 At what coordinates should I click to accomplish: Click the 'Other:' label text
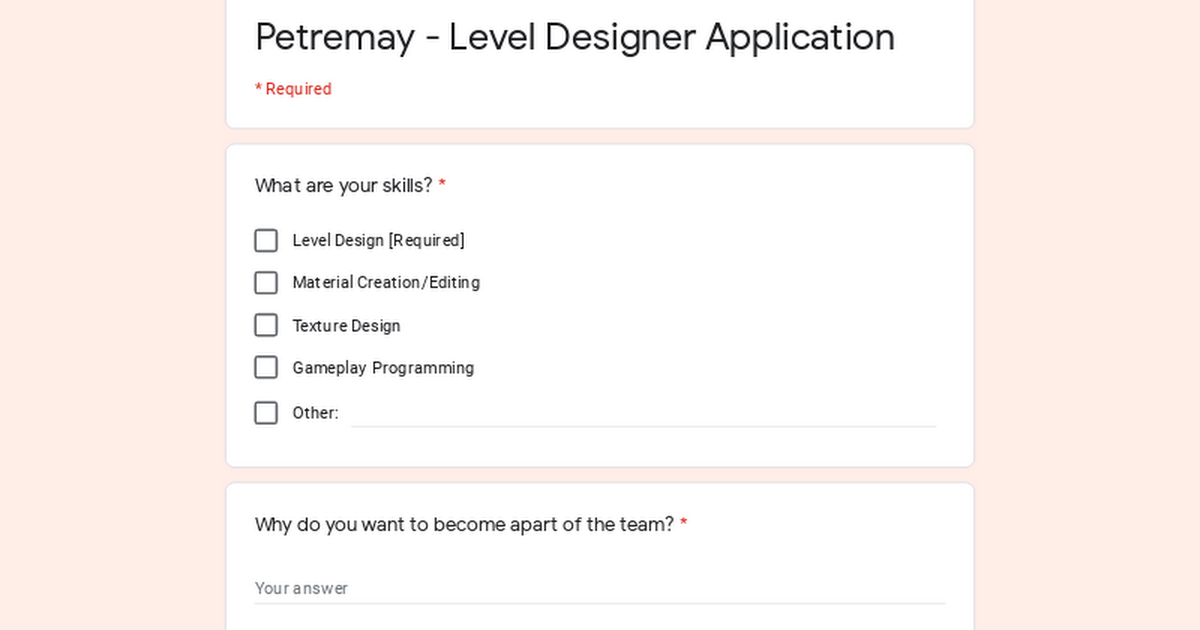click(315, 413)
